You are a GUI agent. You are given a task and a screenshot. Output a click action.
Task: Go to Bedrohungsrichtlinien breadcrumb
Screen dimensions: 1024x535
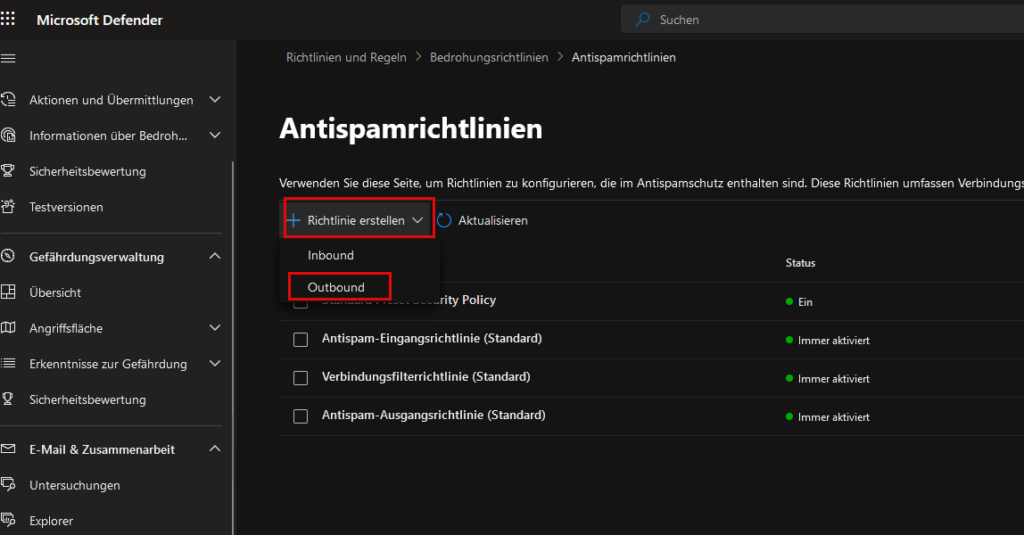489,57
